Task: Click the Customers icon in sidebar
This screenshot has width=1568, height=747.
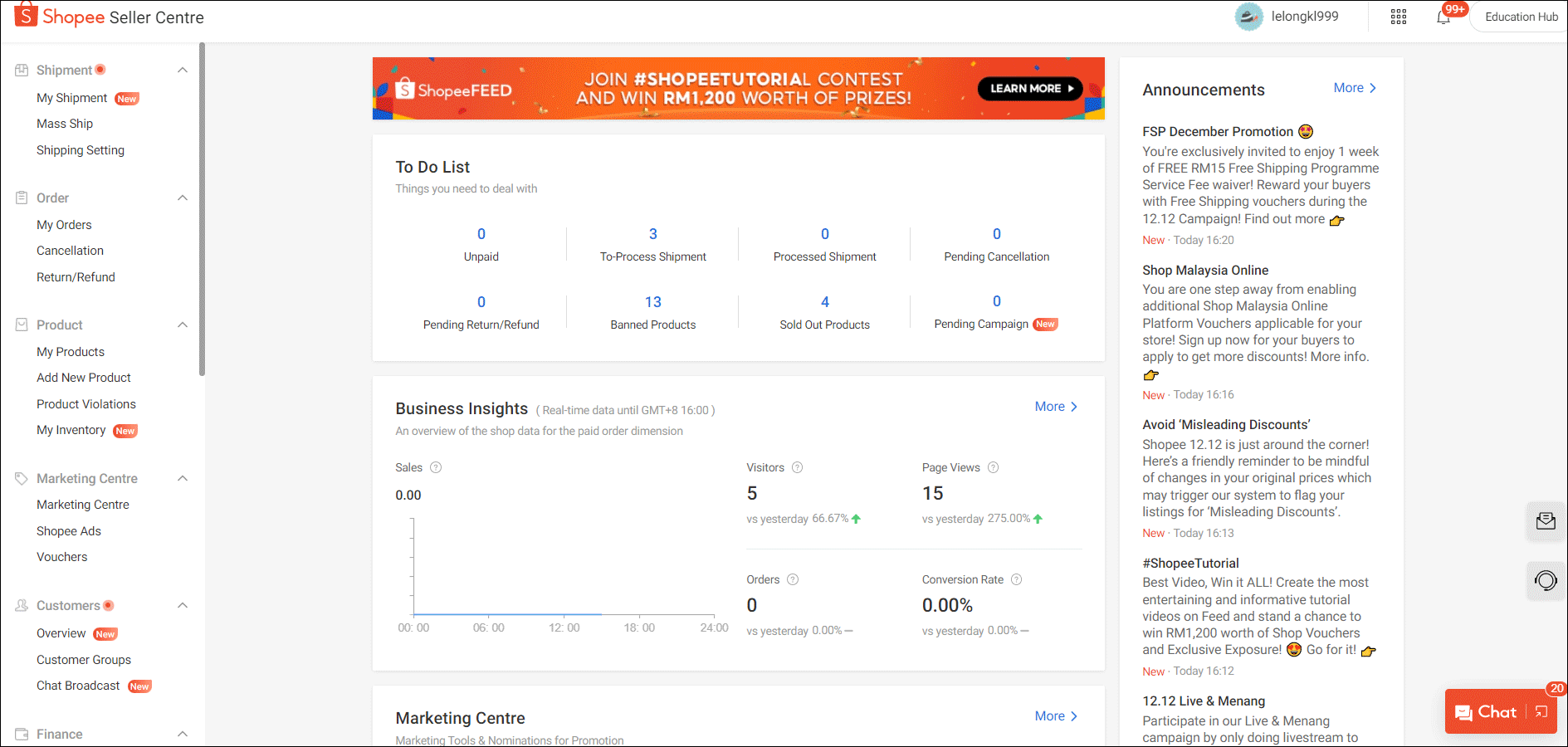Action: (x=20, y=605)
